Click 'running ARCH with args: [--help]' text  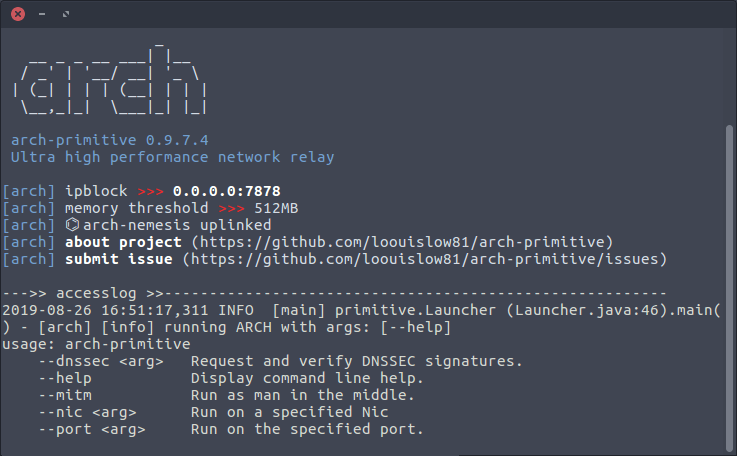(x=307, y=327)
